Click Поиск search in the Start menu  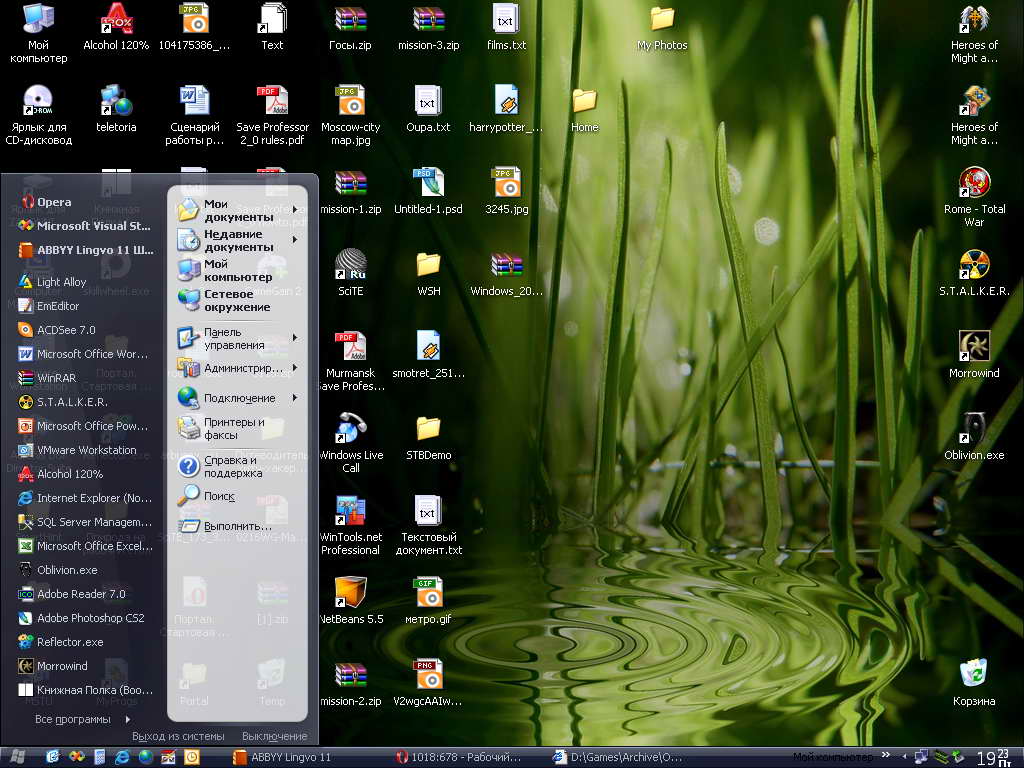pyautogui.click(x=206, y=496)
